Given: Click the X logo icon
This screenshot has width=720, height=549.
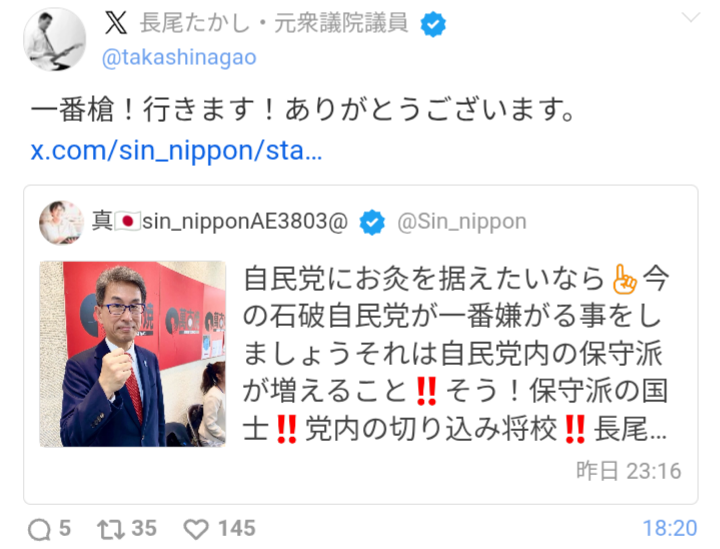Looking at the screenshot, I should (116, 23).
